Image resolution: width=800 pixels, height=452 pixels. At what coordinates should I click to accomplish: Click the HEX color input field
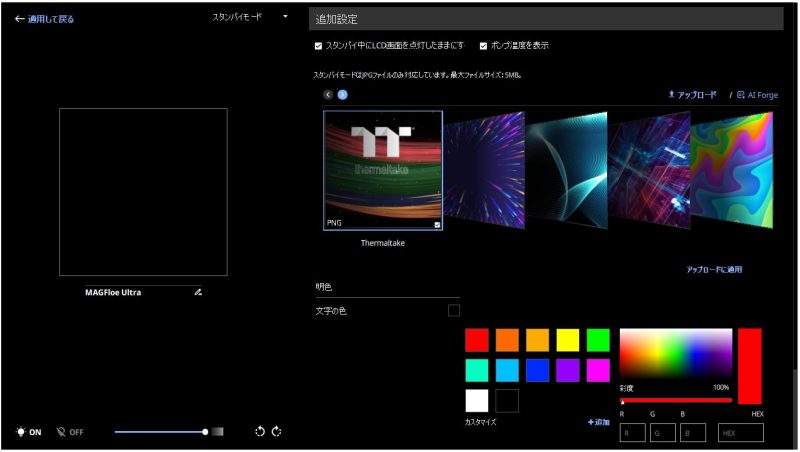pos(741,433)
